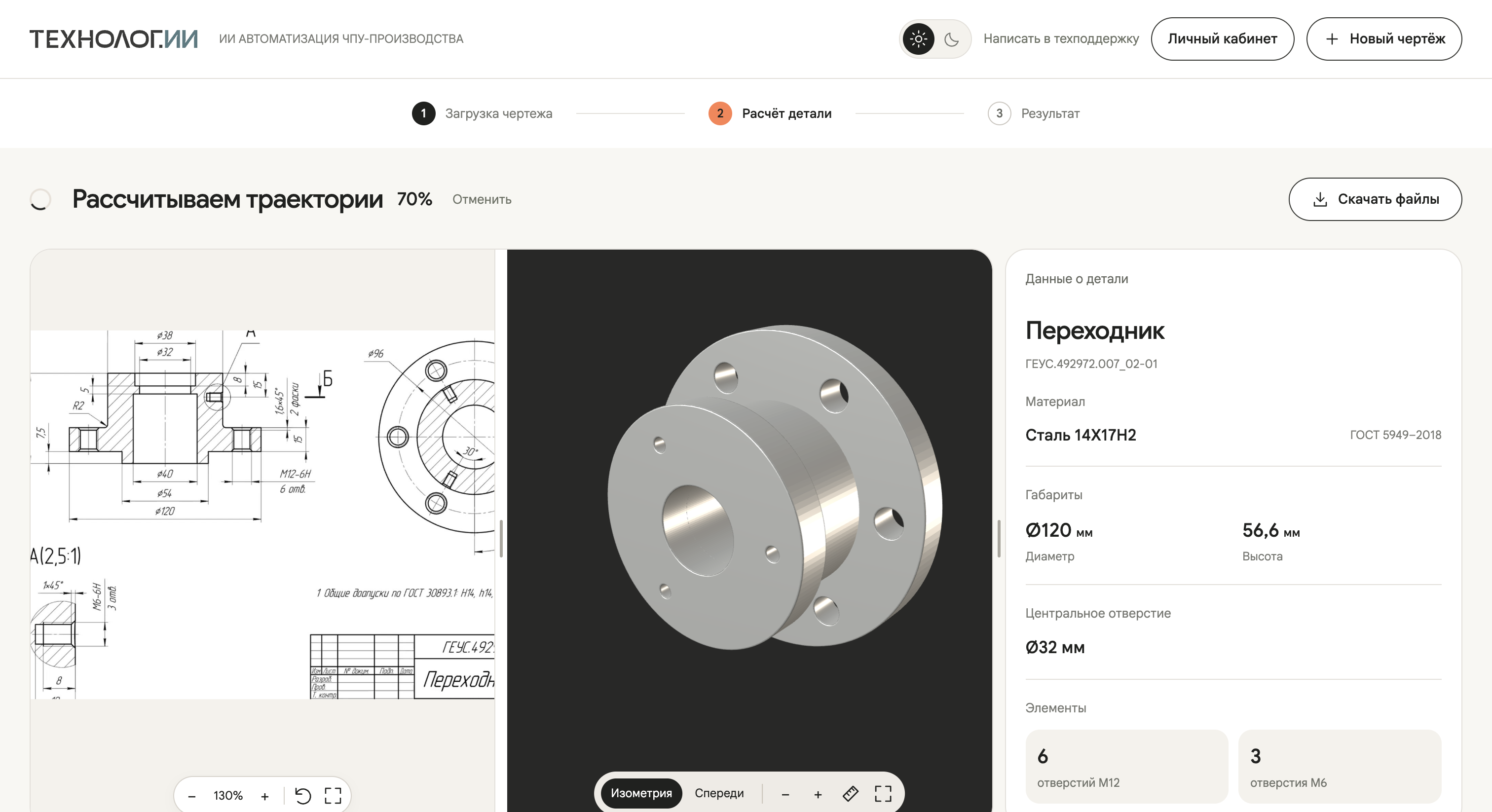Click the 6 отверстий М12 card
Viewport: 1492px width, 812px height.
[1126, 766]
